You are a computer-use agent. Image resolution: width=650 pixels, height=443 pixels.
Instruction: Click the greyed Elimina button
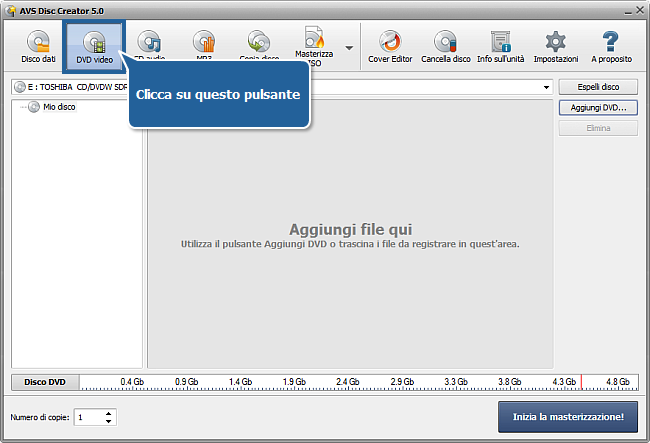click(598, 128)
